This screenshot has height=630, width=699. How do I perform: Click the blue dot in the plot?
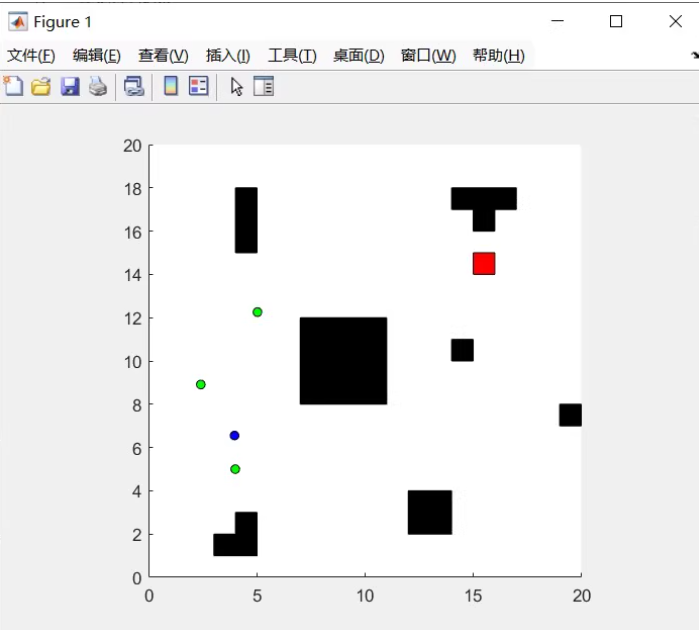(x=234, y=435)
